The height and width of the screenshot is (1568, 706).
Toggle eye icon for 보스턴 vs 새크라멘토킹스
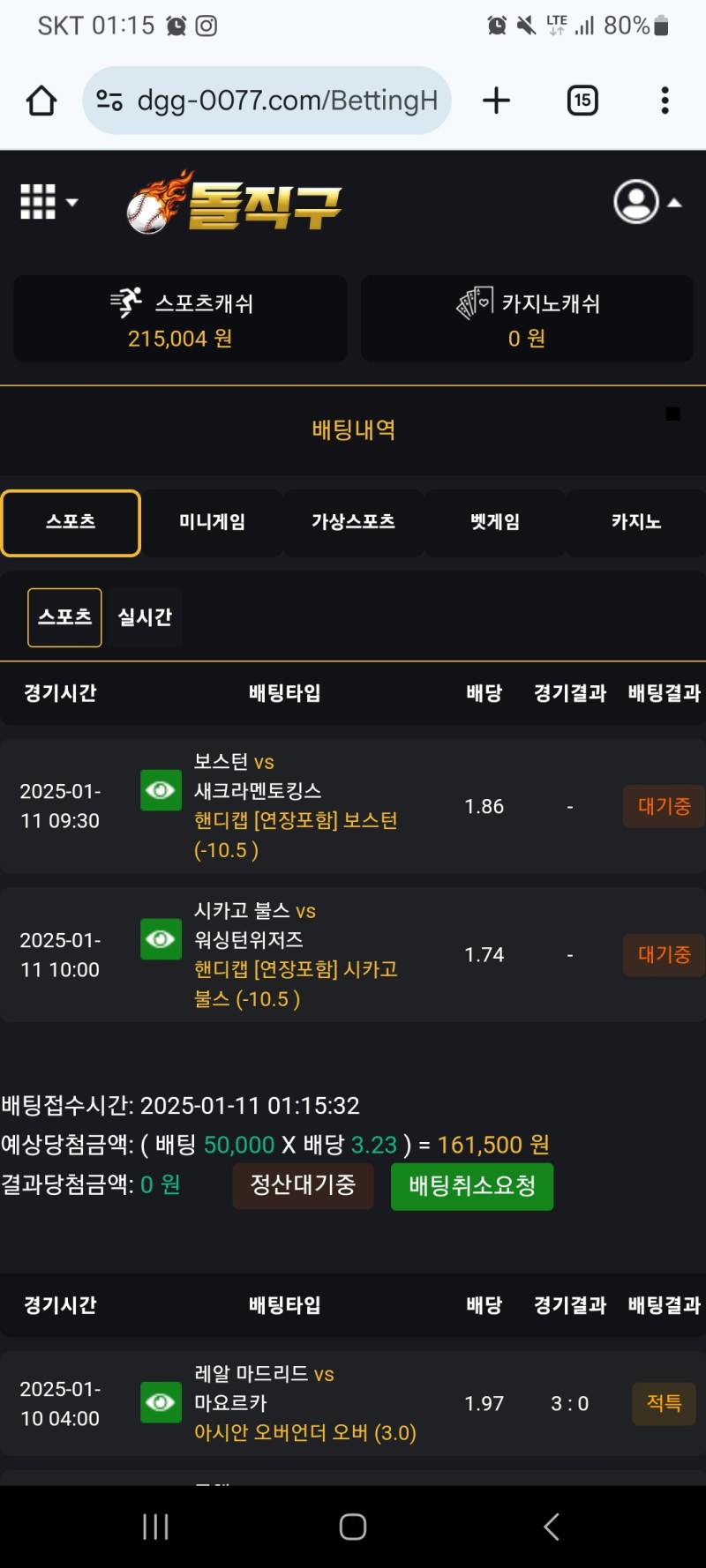[161, 789]
